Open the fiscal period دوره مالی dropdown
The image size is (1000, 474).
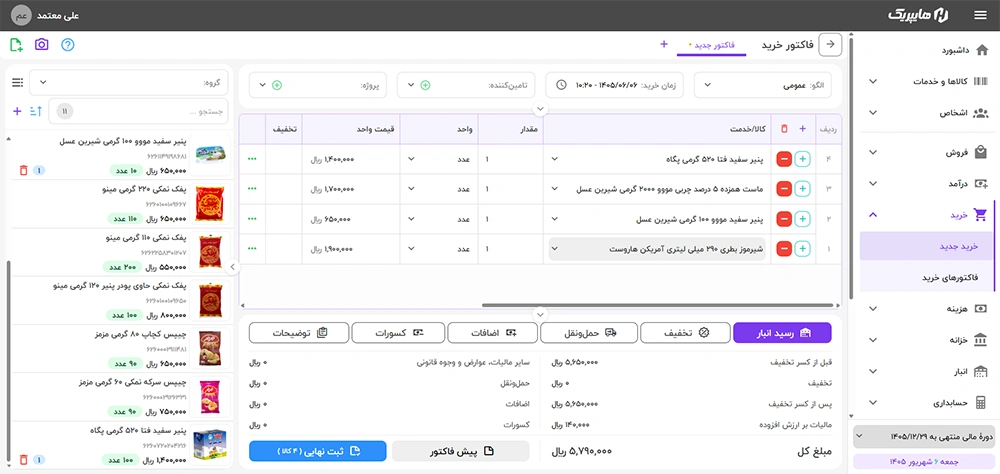tap(923, 437)
